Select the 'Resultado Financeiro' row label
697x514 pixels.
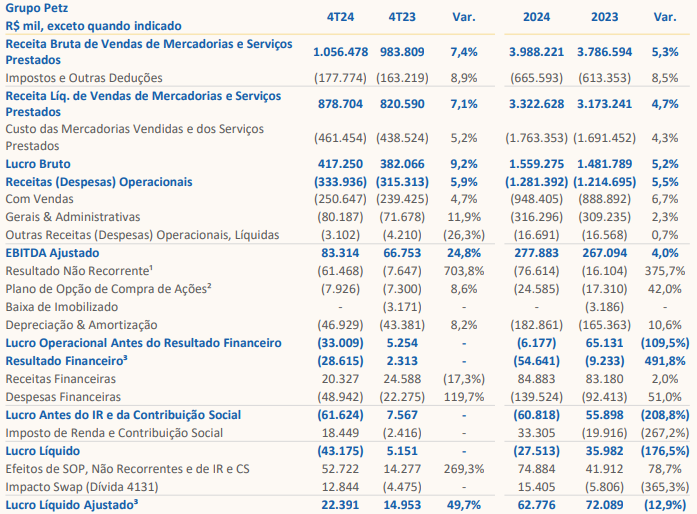(x=66, y=361)
